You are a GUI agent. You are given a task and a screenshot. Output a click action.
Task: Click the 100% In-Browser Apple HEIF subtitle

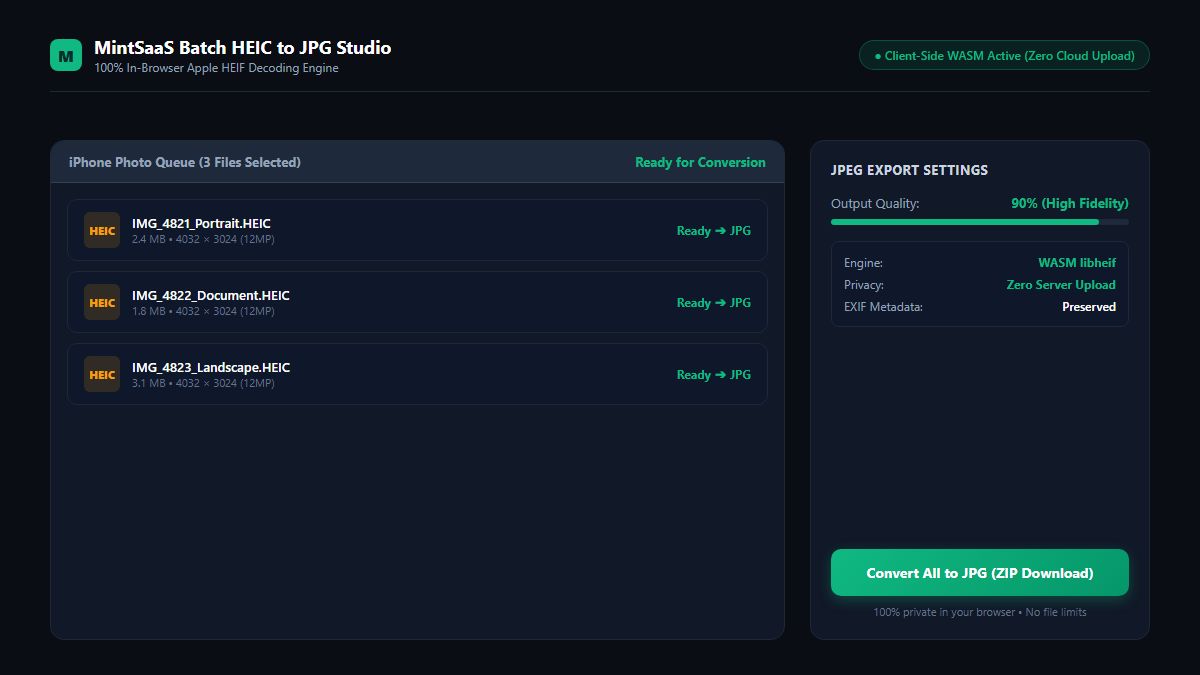pyautogui.click(x=216, y=68)
